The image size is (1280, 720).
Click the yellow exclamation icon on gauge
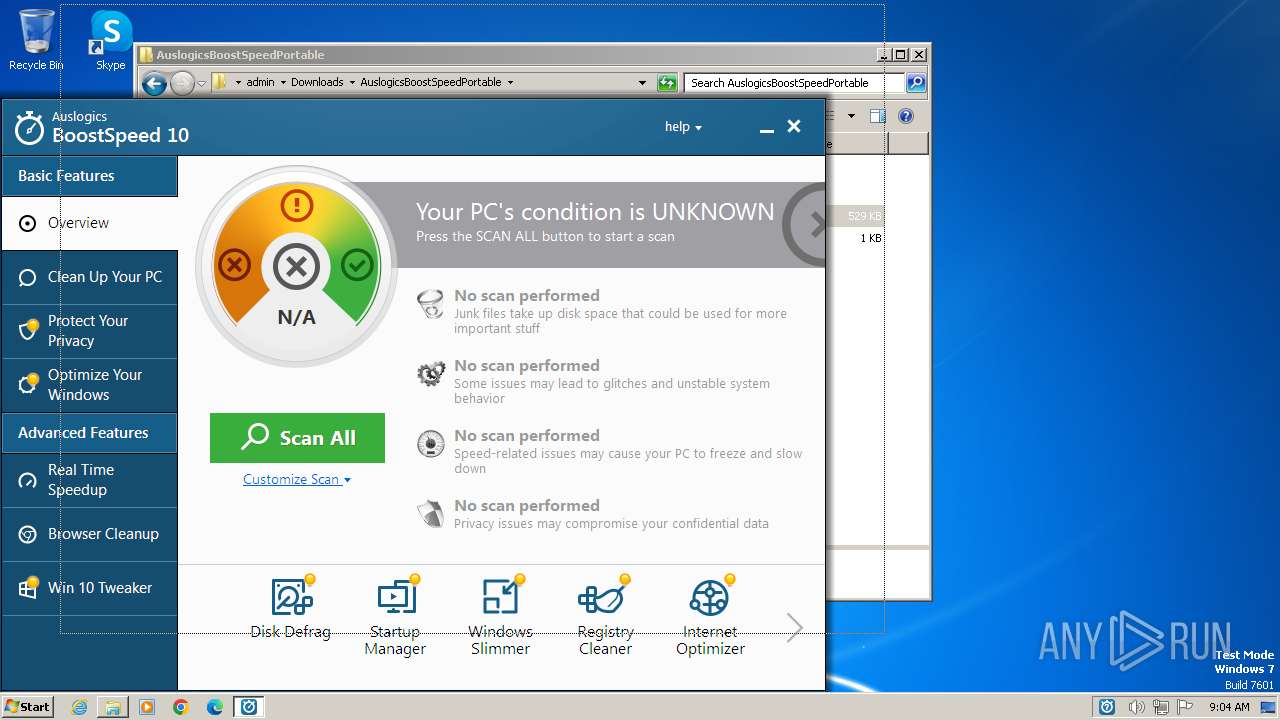pyautogui.click(x=296, y=206)
